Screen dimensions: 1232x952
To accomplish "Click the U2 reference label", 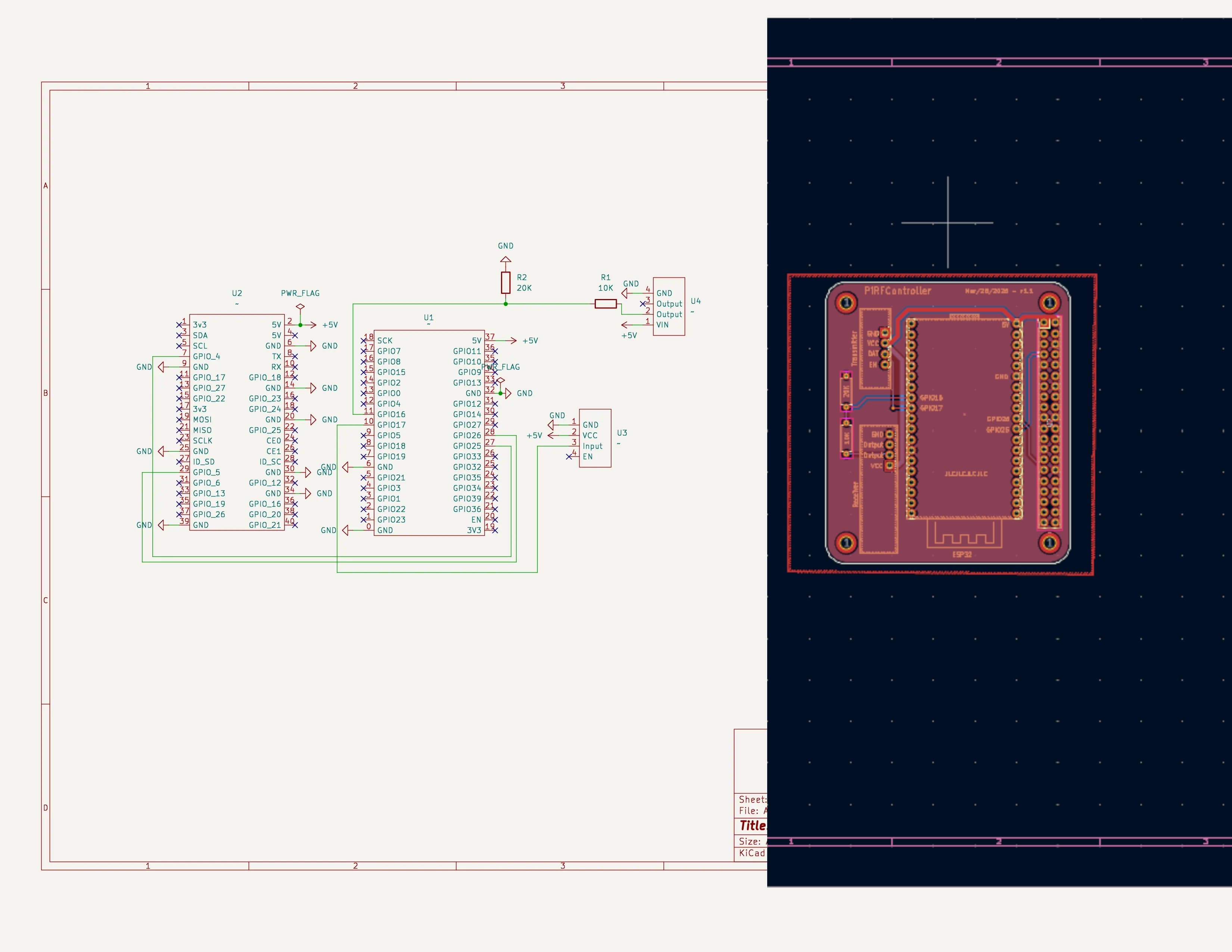I will pyautogui.click(x=237, y=293).
